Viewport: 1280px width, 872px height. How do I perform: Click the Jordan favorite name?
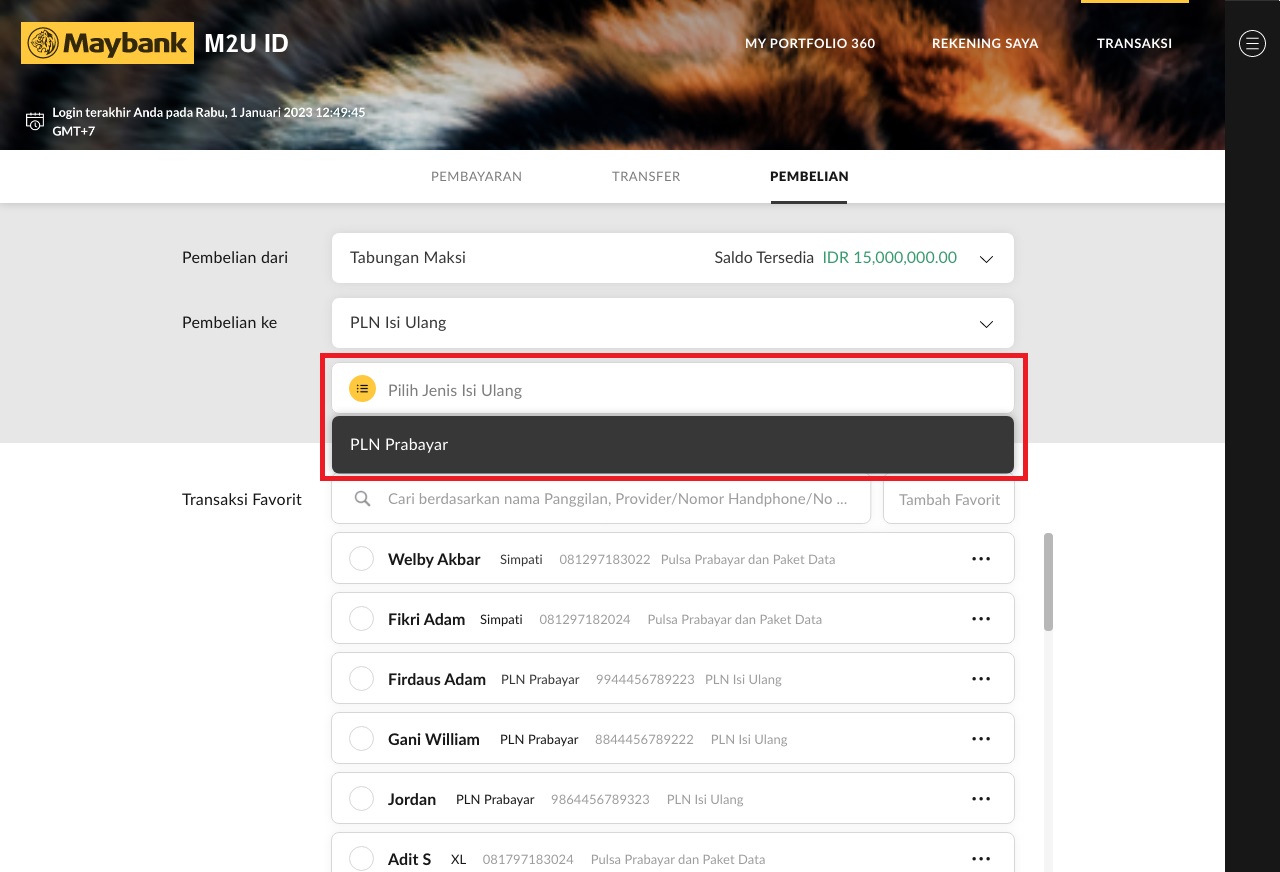[412, 799]
